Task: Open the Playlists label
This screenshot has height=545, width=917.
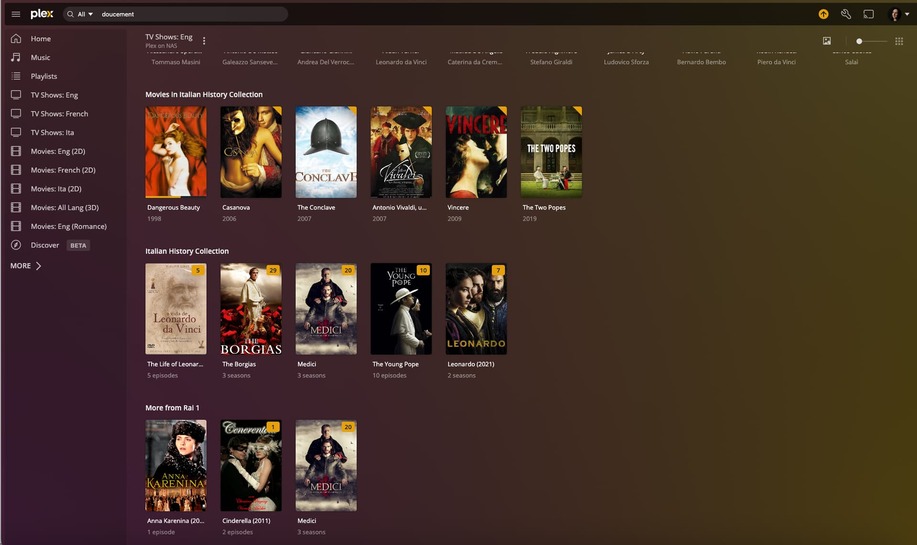Action: point(44,76)
